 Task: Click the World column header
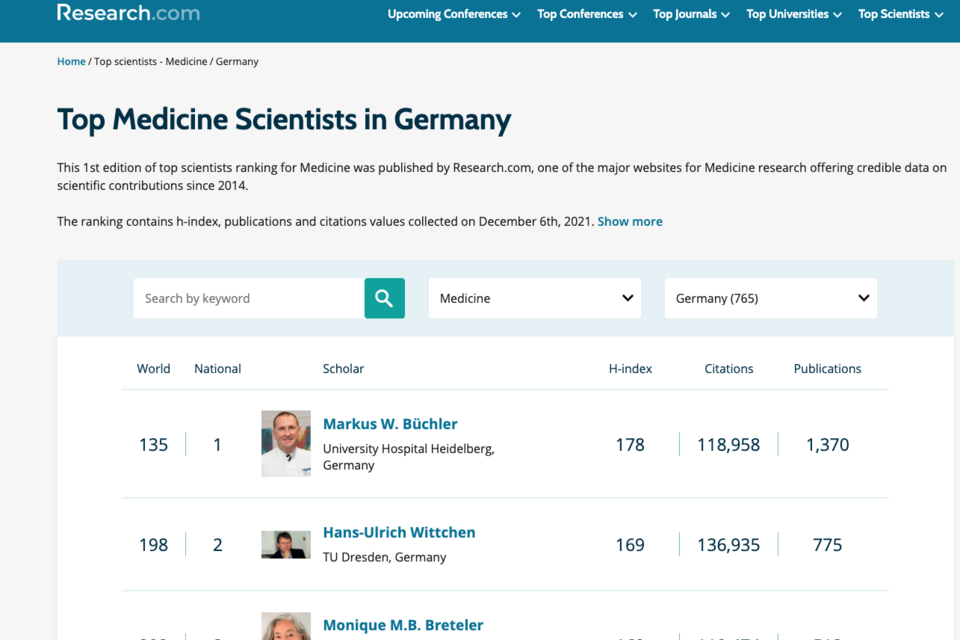coord(153,369)
